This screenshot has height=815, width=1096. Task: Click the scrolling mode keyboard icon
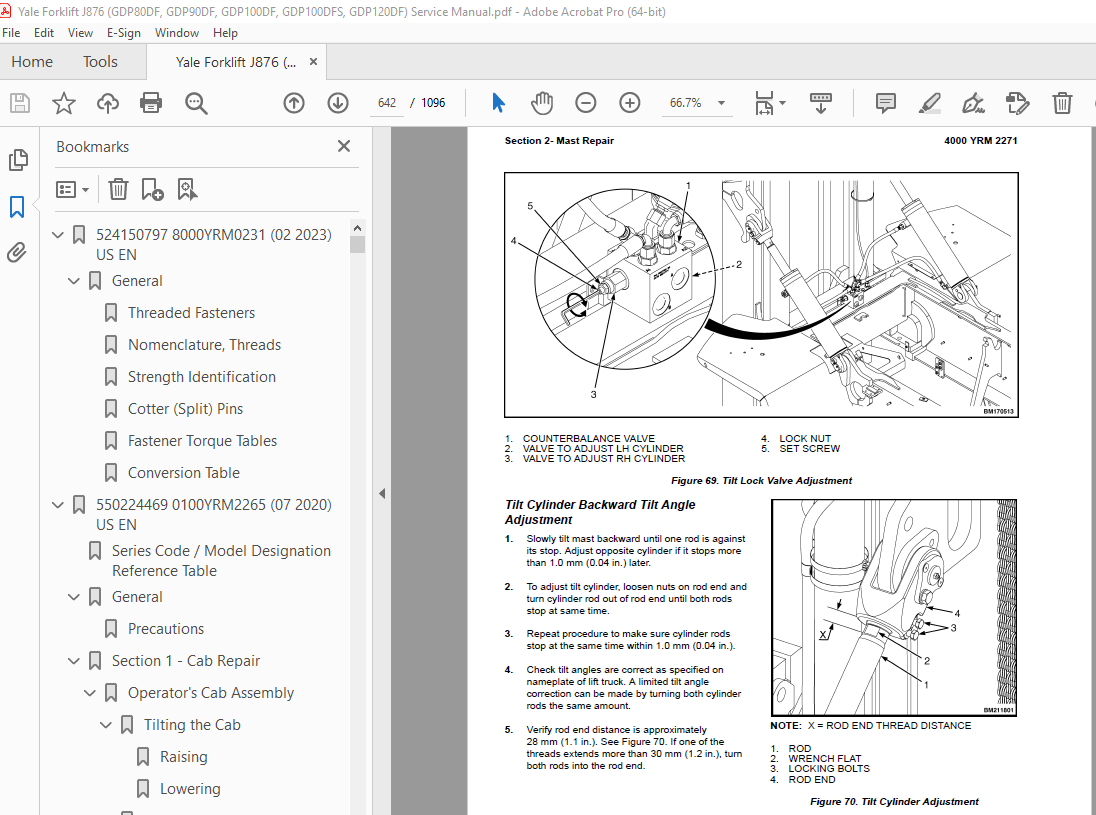coord(821,103)
